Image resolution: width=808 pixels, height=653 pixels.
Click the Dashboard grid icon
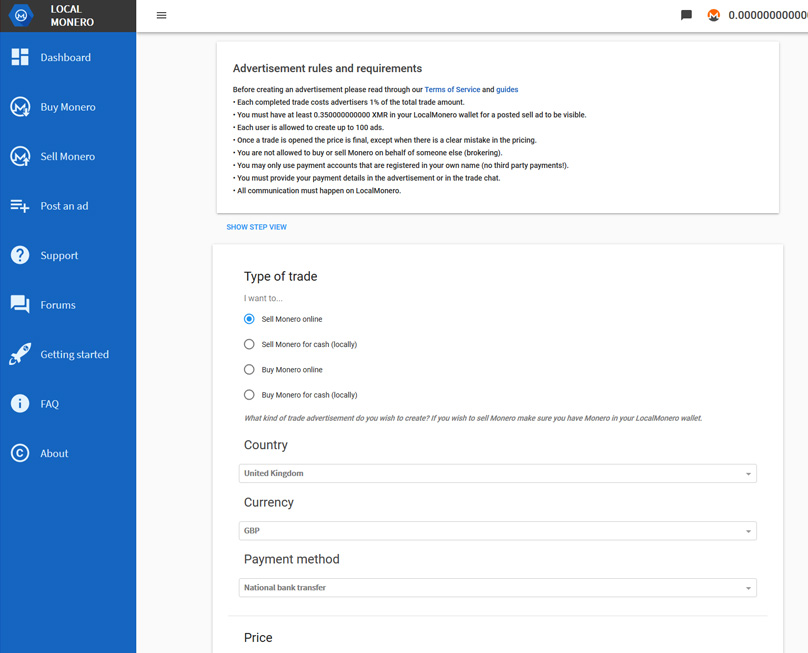tap(20, 57)
